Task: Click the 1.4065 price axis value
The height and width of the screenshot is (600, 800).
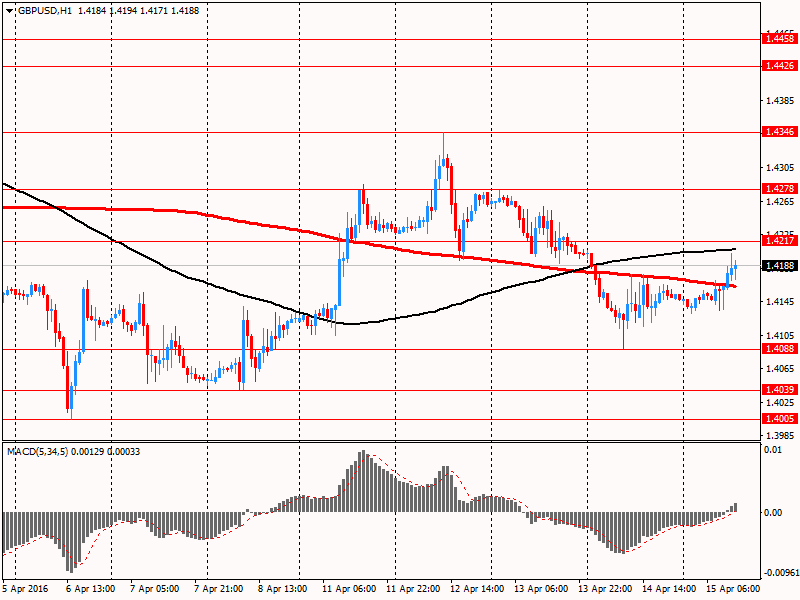Action: pyautogui.click(x=781, y=369)
